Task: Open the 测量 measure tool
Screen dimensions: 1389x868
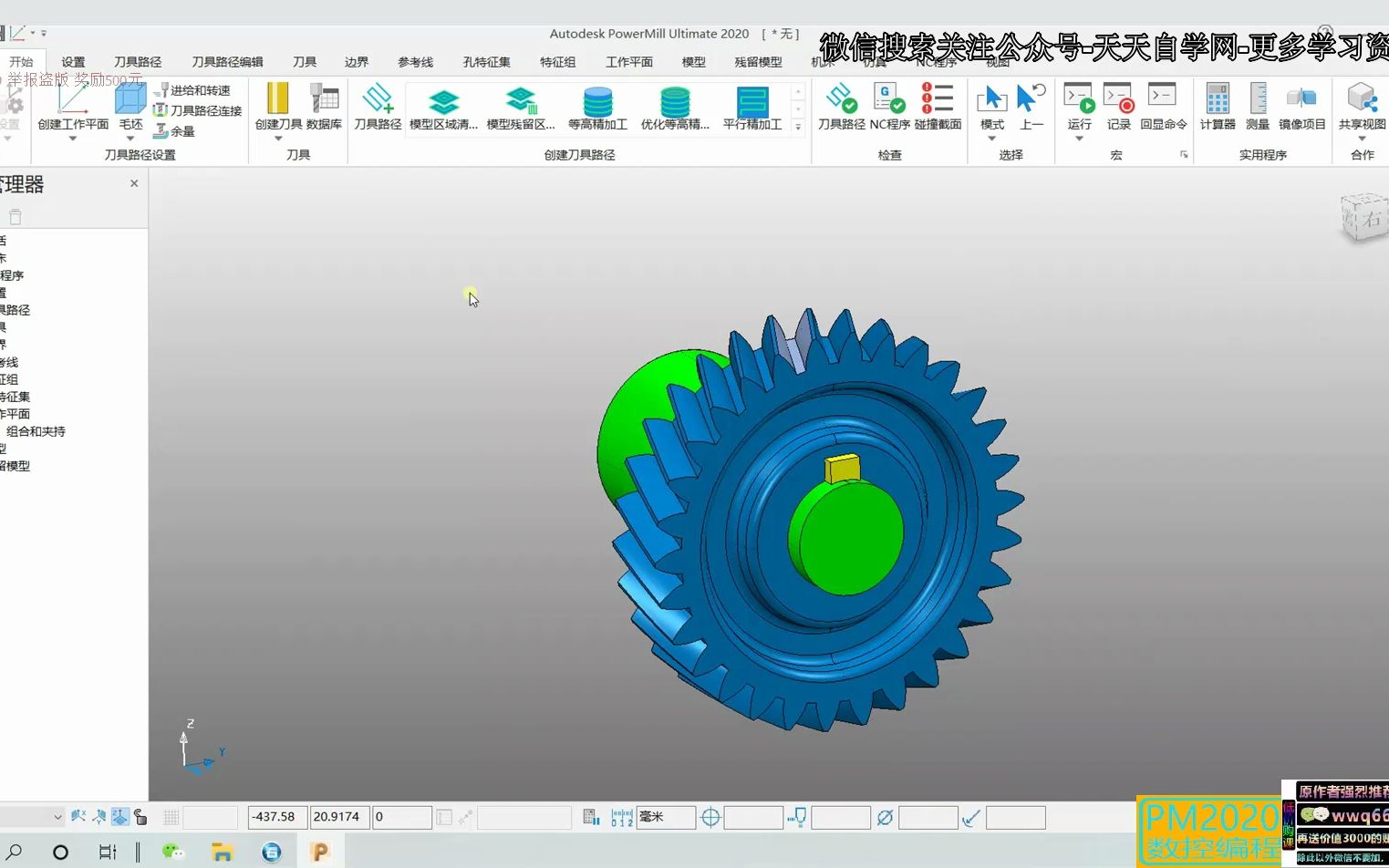Action: [1258, 107]
